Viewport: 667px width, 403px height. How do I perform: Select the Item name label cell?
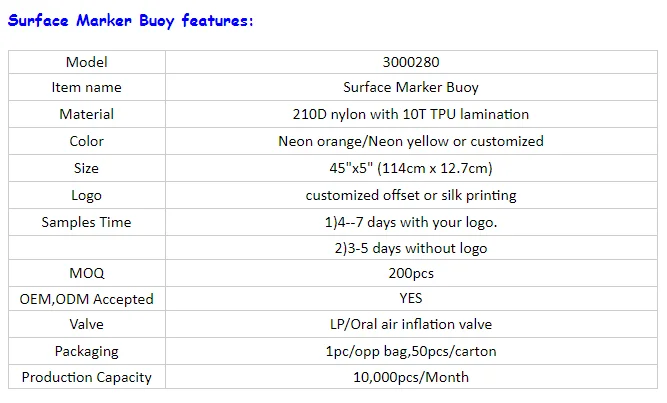(x=86, y=88)
